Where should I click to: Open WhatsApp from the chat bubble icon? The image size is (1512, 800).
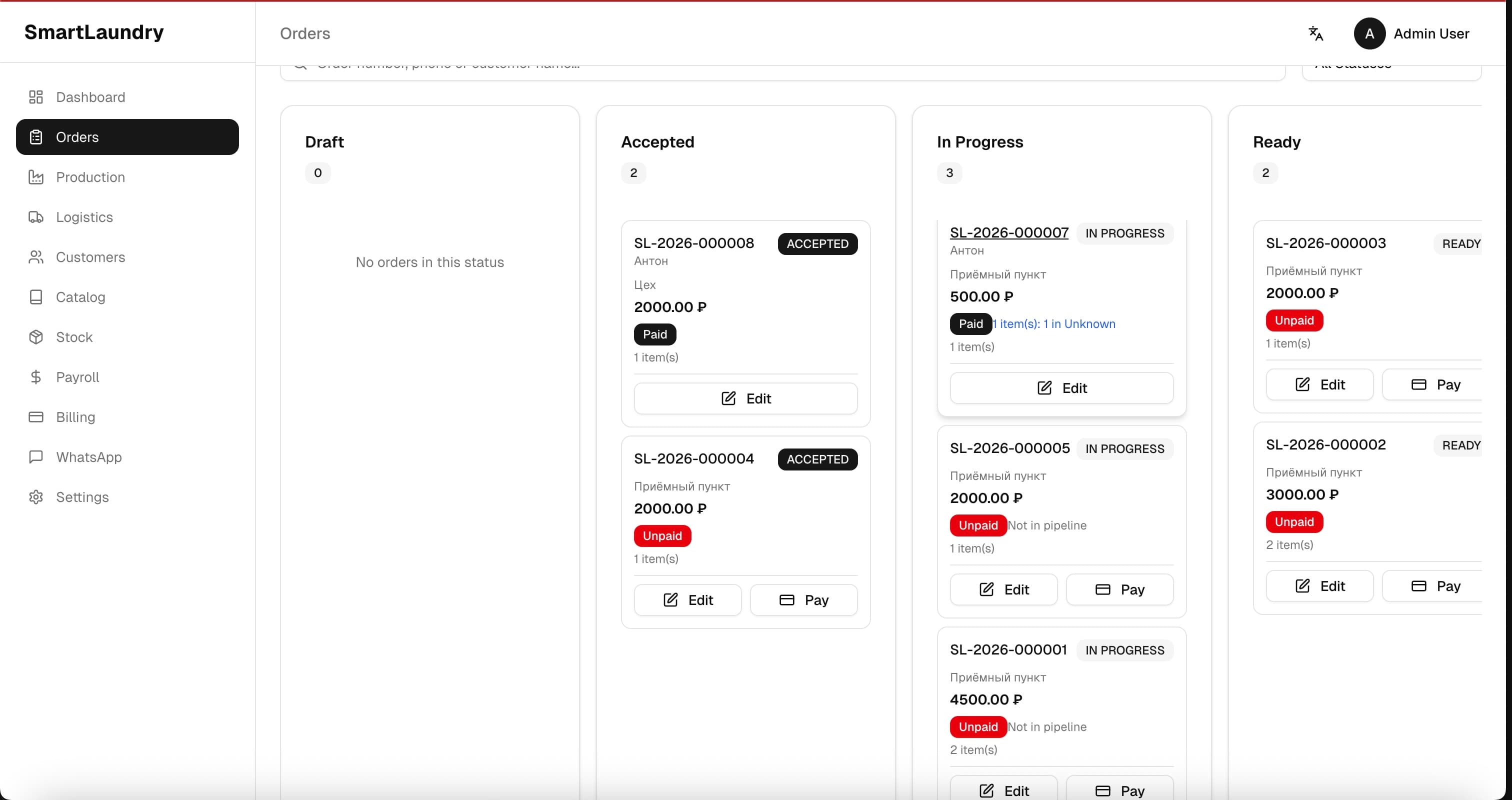click(36, 456)
